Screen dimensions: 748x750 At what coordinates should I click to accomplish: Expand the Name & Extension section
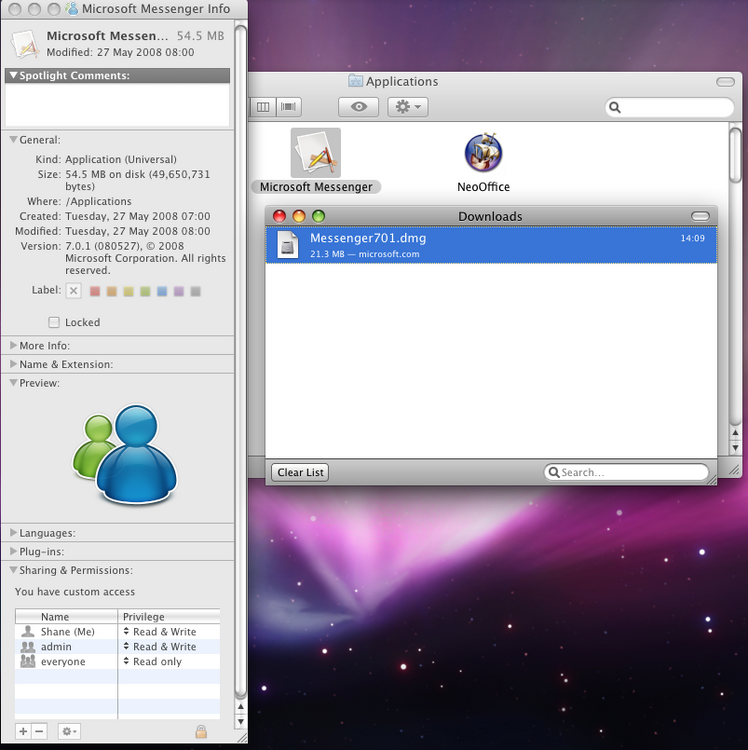[13, 364]
